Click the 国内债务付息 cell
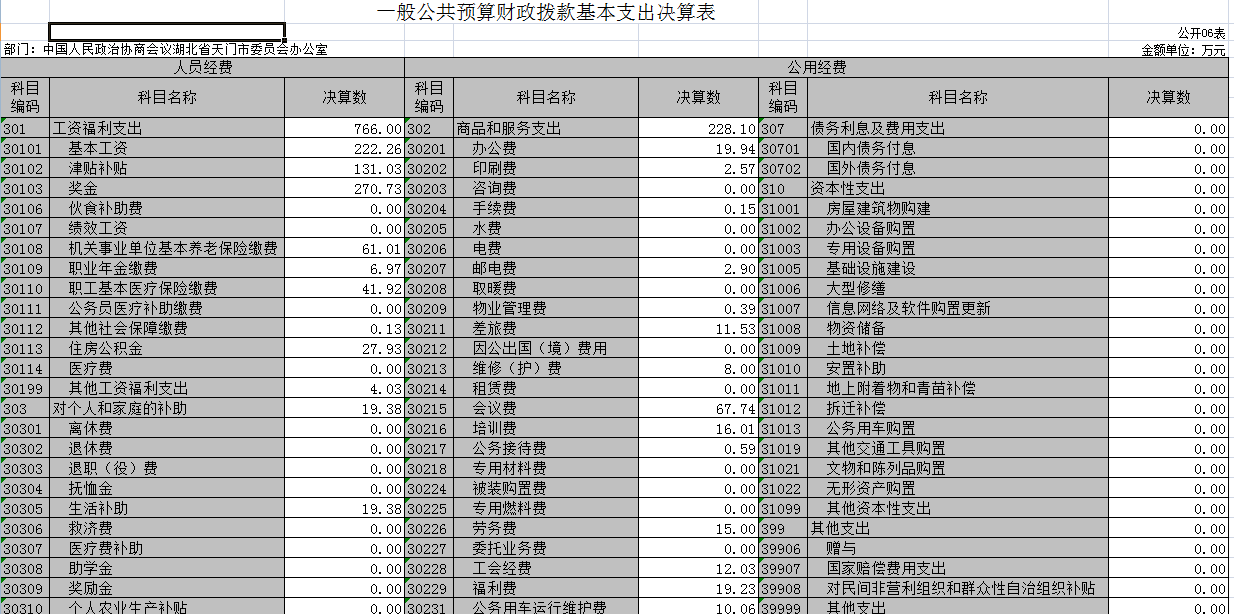Image resolution: width=1234 pixels, height=614 pixels. tap(958, 149)
